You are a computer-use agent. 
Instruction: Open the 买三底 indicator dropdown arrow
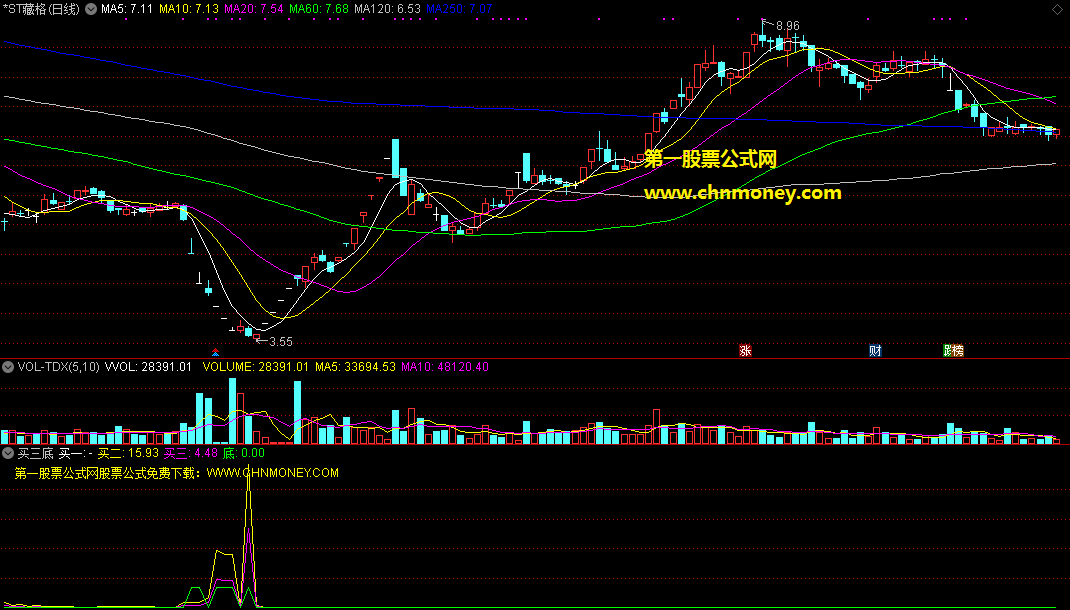click(8, 453)
